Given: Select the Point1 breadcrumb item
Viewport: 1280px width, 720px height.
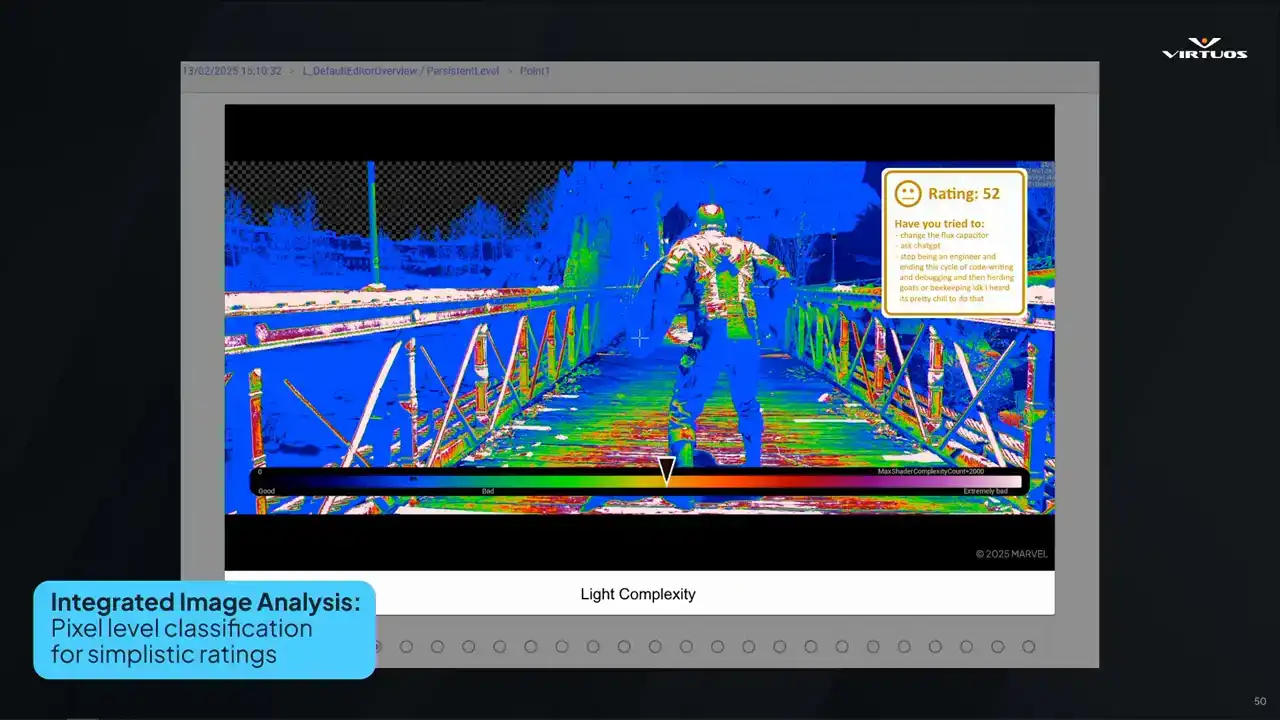Looking at the screenshot, I should tap(534, 71).
